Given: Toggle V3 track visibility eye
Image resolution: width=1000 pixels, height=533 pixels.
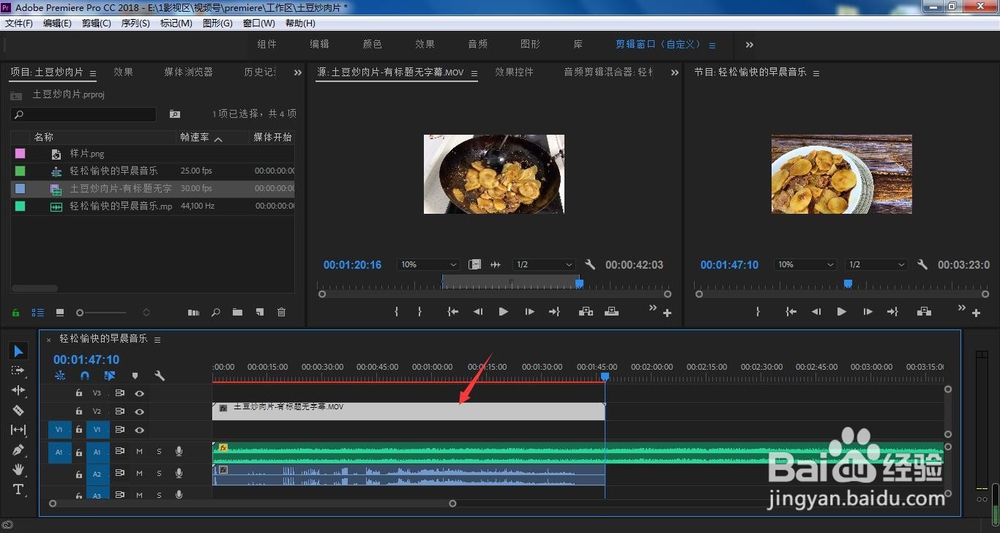Looking at the screenshot, I should point(139,393).
